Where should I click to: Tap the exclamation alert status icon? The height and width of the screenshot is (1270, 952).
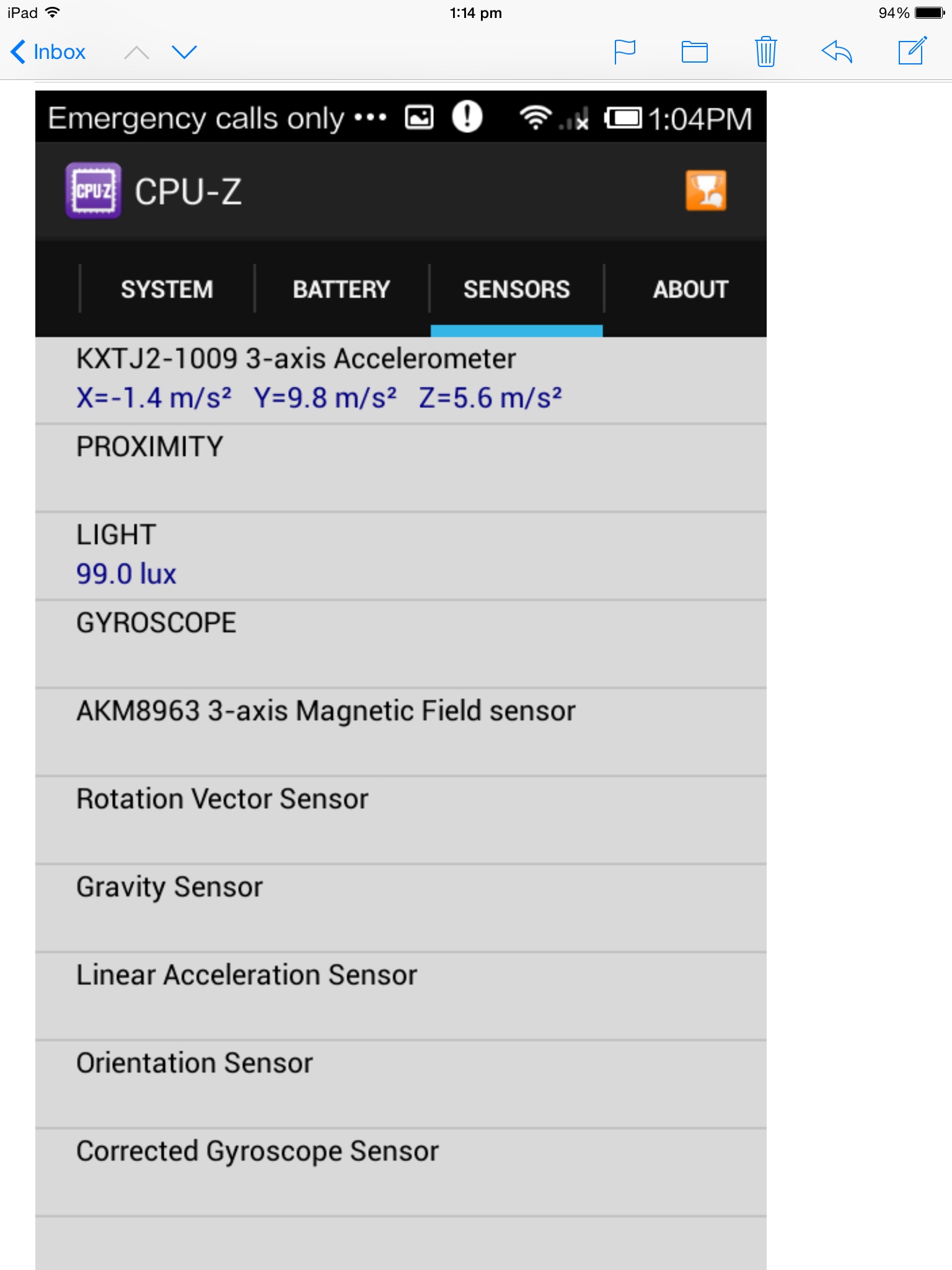(x=467, y=117)
